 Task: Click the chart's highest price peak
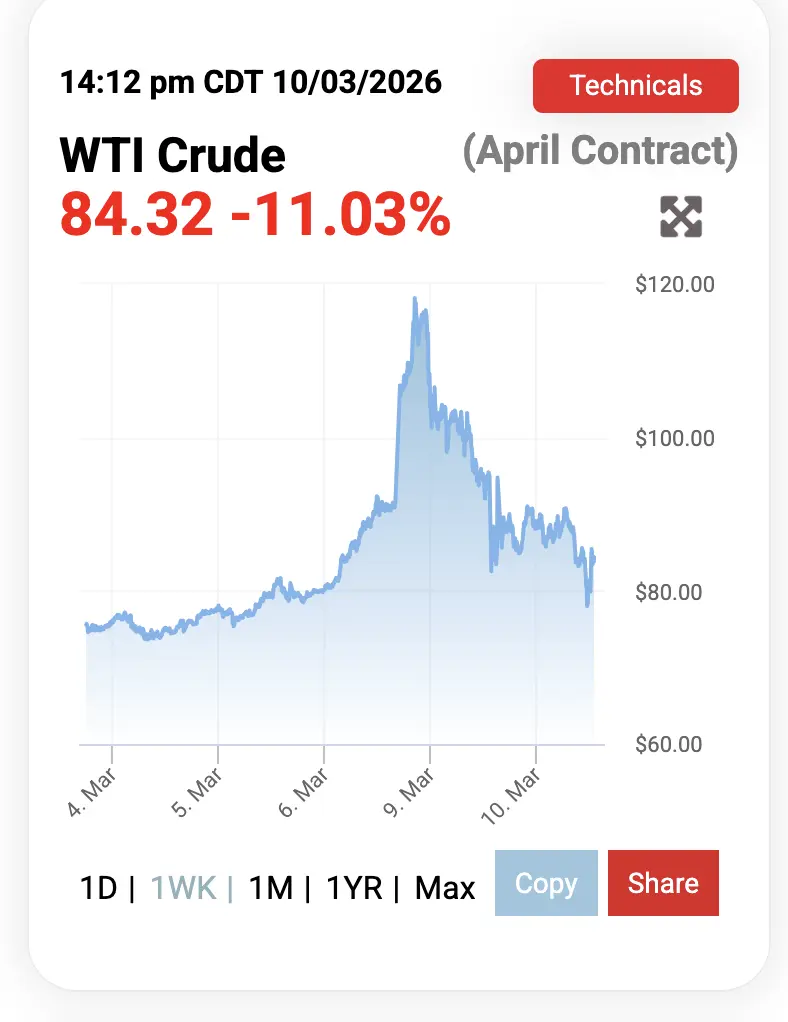click(414, 298)
